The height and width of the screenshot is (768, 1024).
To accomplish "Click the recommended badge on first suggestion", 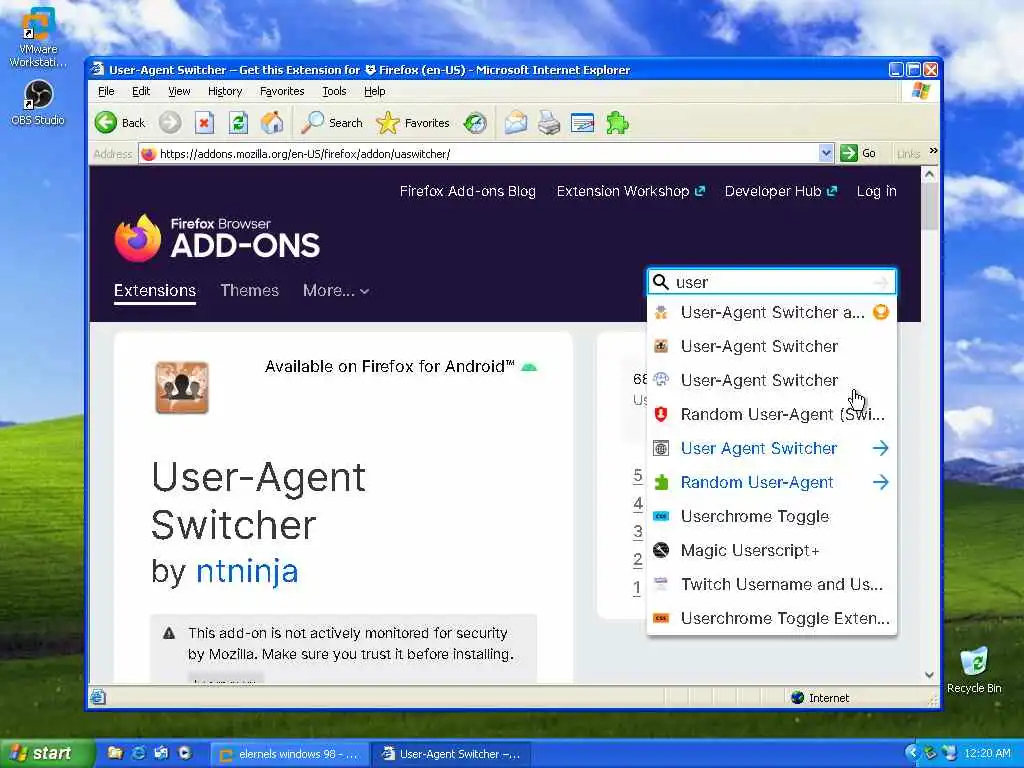I will 880,312.
